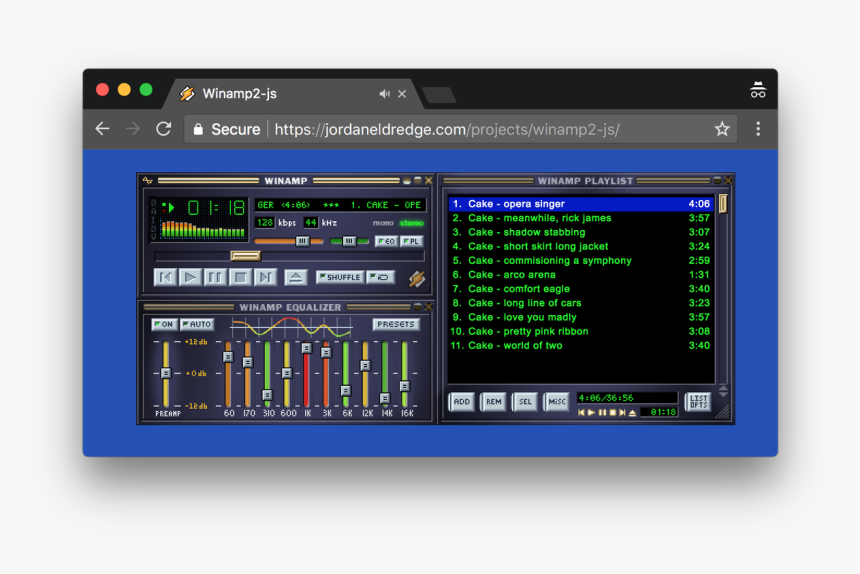This screenshot has height=574, width=860.
Task: Stop playback with the Winamp main stop button
Action: pos(240,277)
